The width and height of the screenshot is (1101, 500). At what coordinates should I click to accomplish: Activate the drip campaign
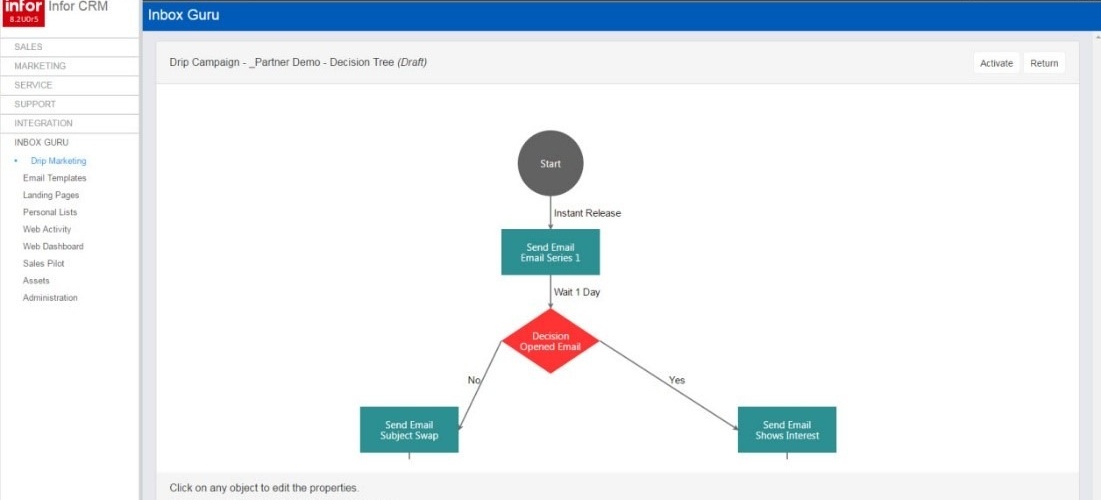pyautogui.click(x=996, y=63)
